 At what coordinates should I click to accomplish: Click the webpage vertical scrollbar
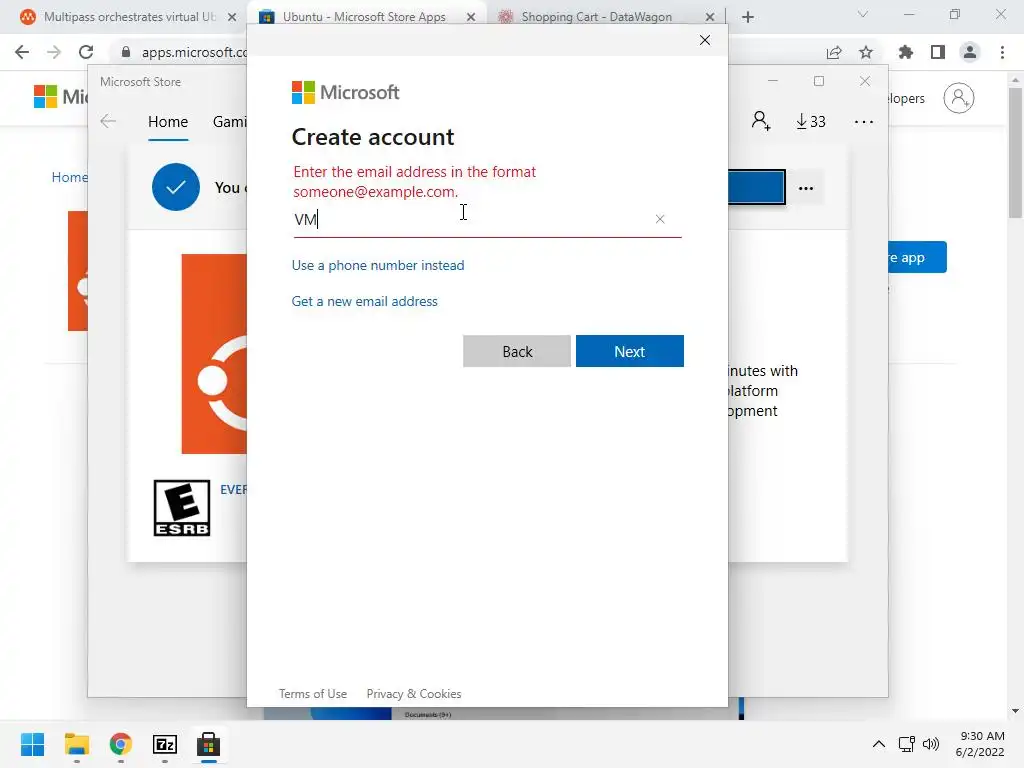(1015, 152)
